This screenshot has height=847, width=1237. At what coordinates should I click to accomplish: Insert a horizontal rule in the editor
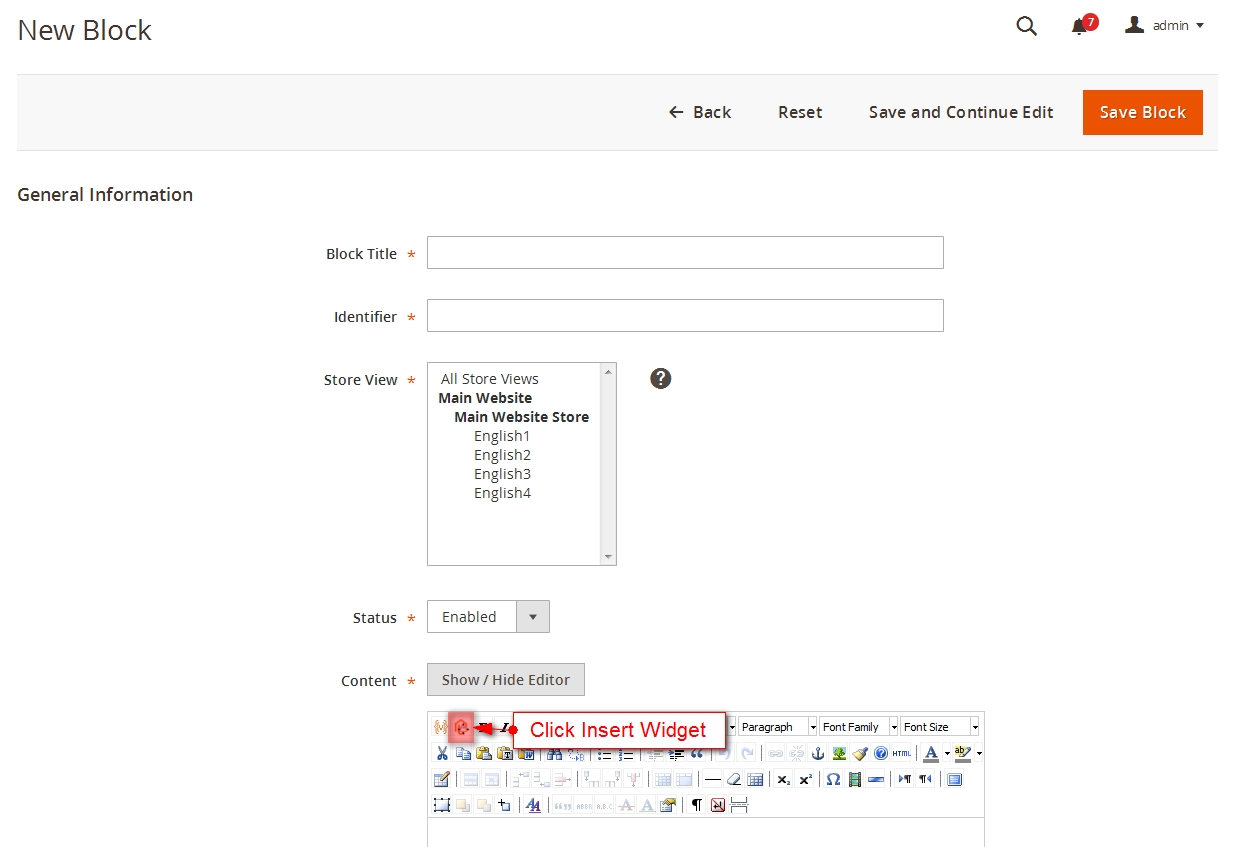(714, 778)
